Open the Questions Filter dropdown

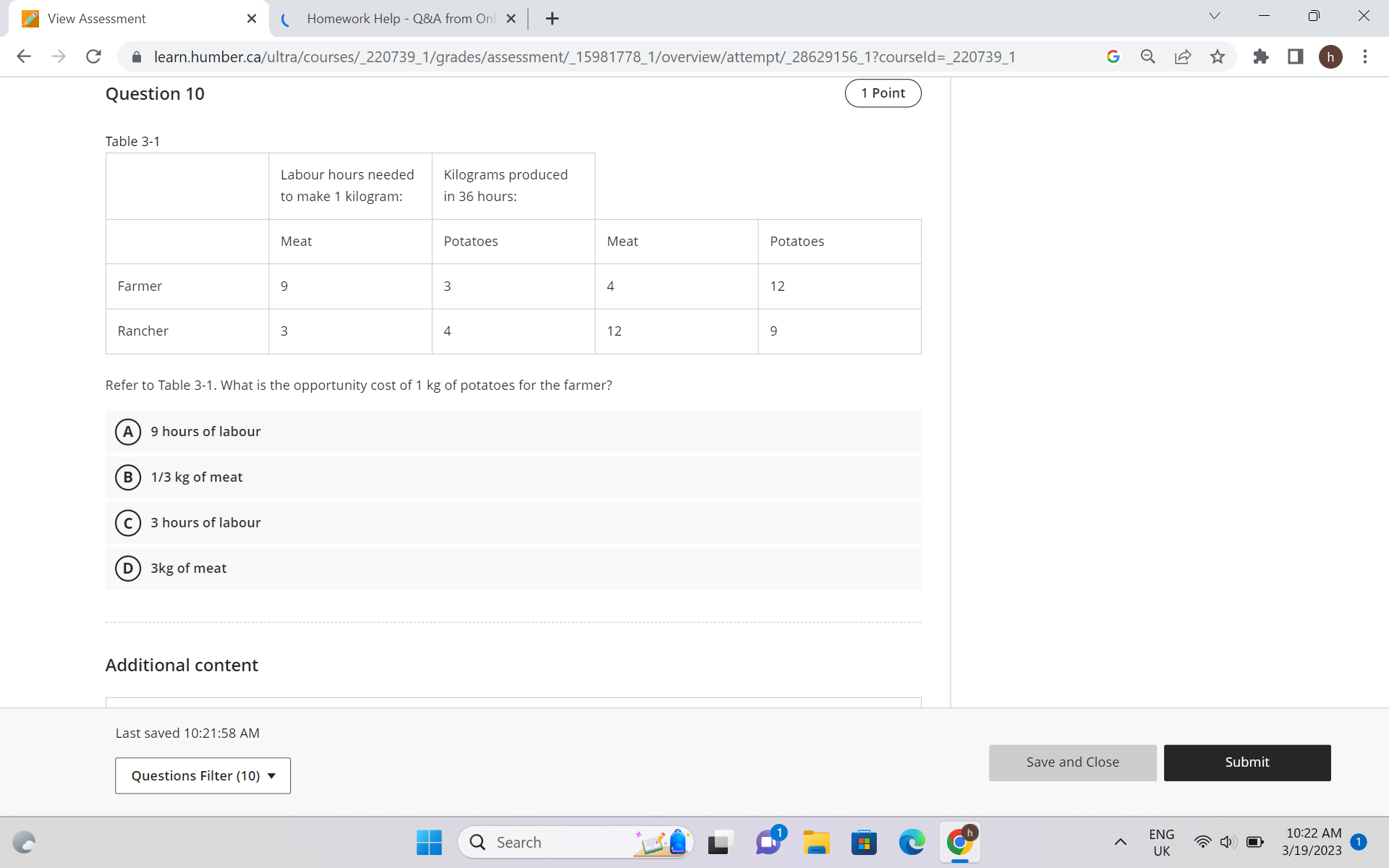pyautogui.click(x=203, y=775)
